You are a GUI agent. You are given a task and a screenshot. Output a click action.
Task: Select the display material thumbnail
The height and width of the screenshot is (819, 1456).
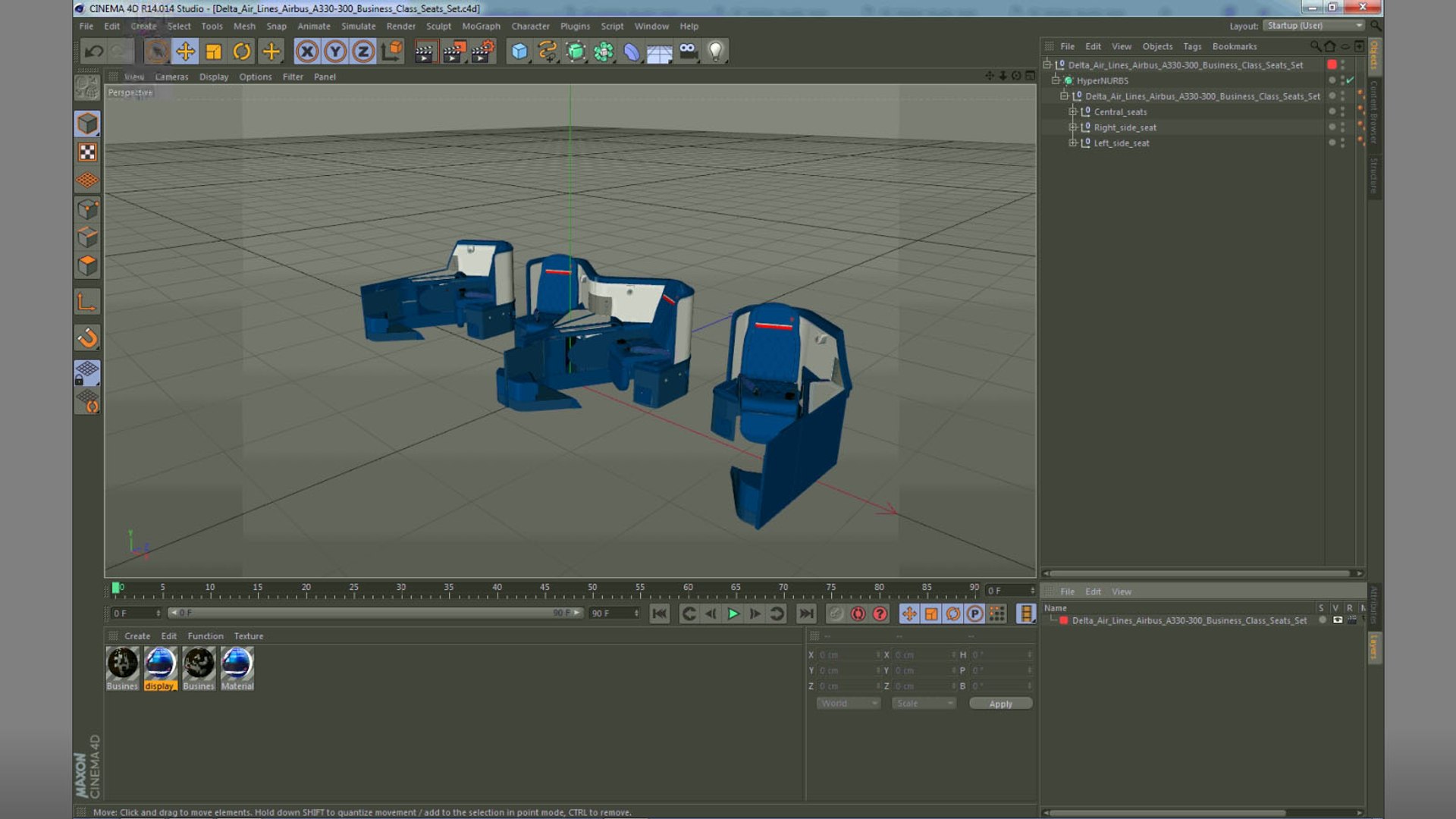(160, 668)
